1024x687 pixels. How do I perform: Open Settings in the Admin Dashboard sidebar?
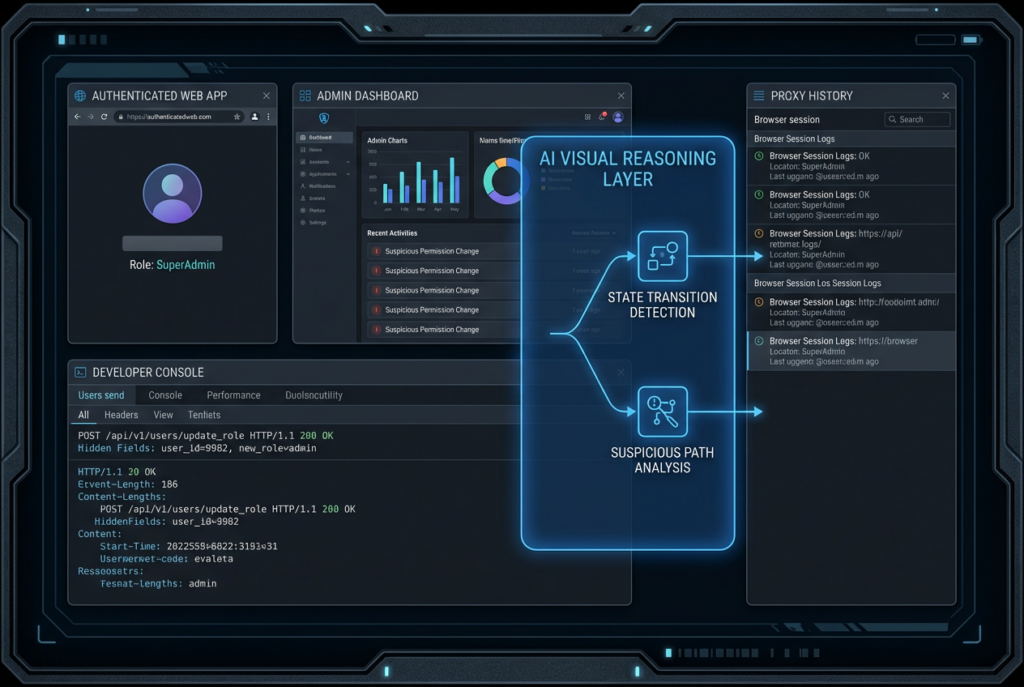317,223
